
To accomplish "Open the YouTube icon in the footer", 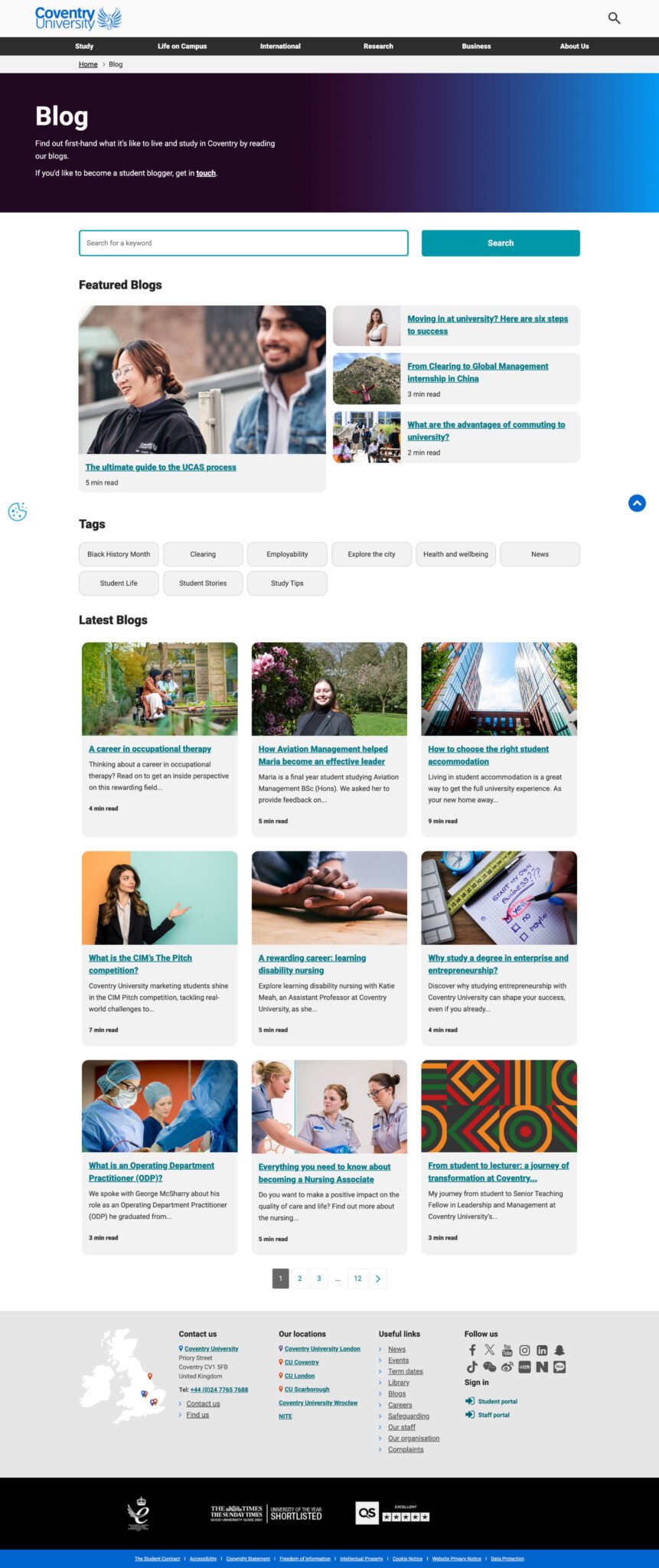I will pos(507,1350).
